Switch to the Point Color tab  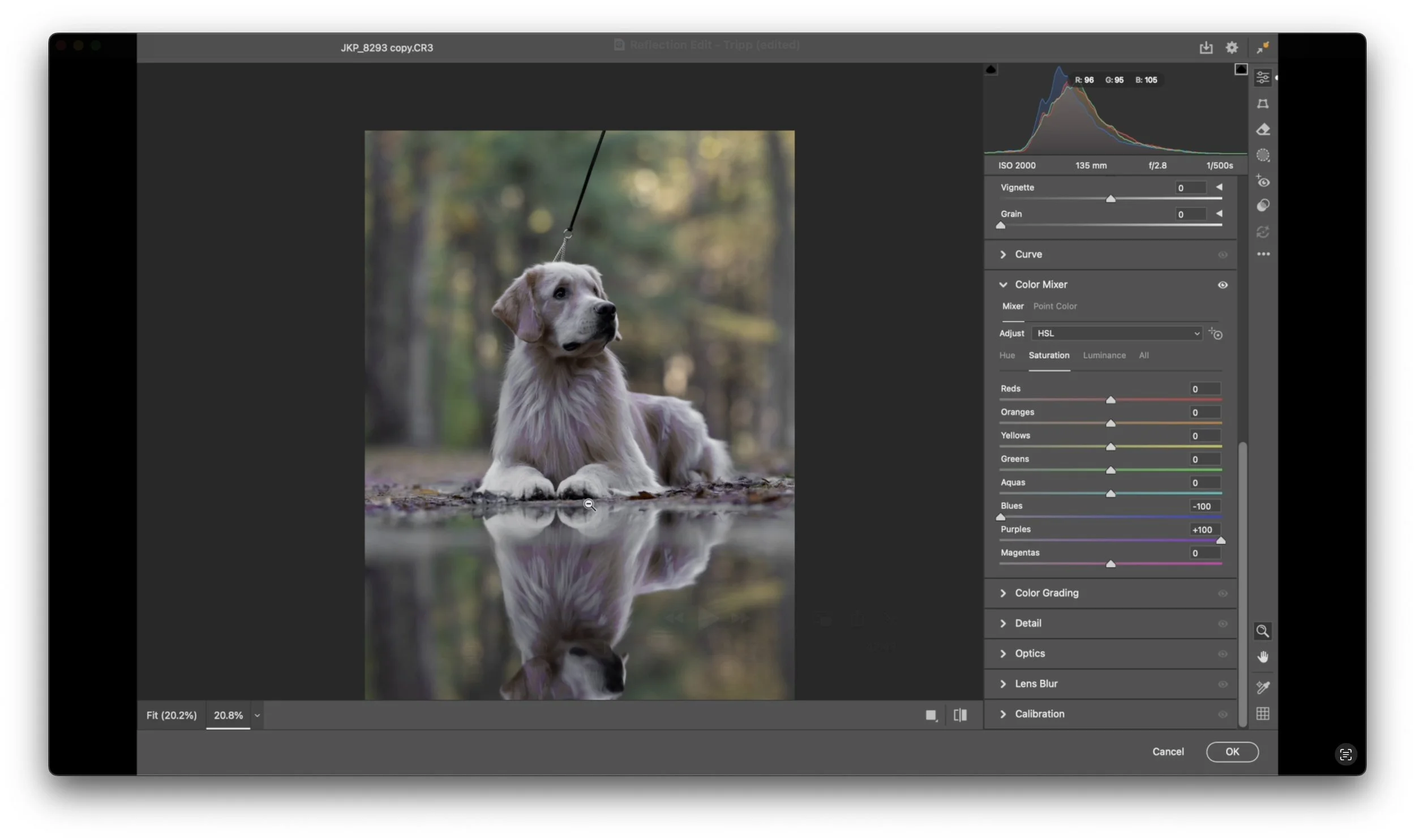1054,306
